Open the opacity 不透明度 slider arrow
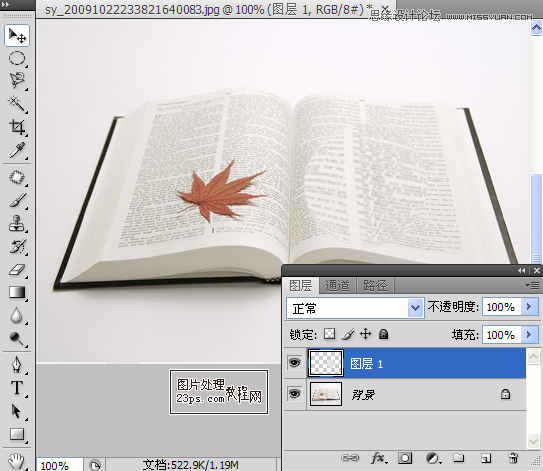543x471 pixels. 529,307
